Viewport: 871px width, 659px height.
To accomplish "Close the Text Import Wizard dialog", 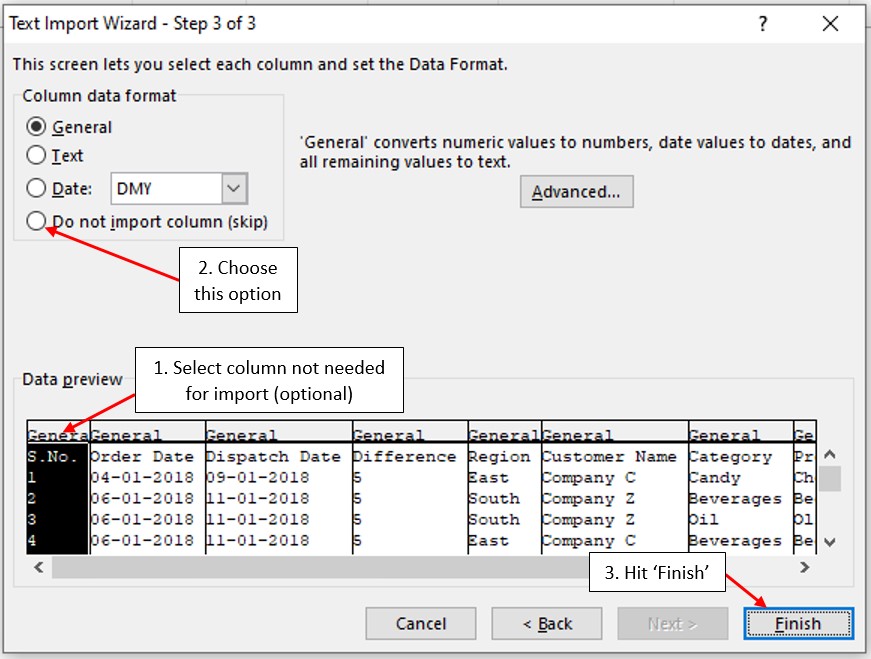I will [830, 24].
